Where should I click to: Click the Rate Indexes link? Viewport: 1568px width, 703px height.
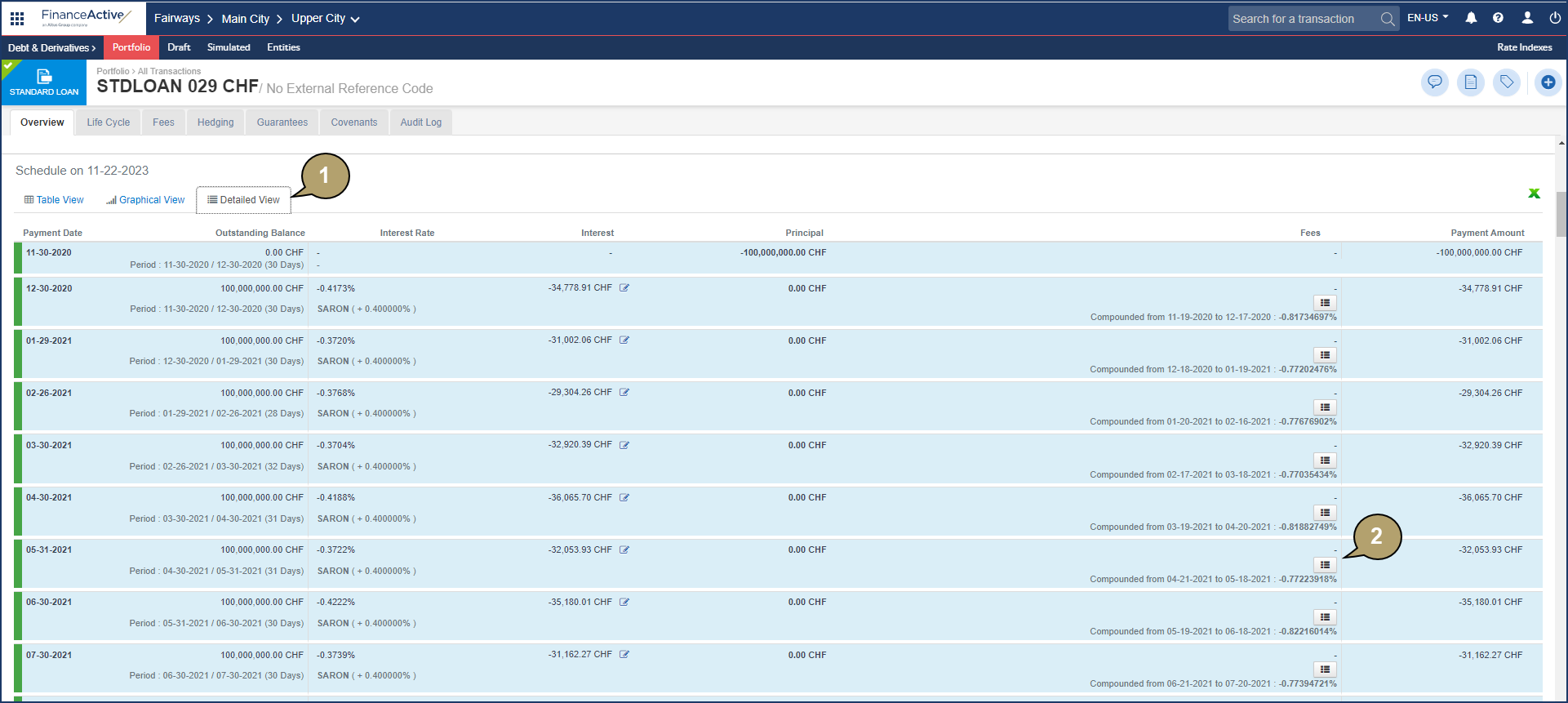point(1524,47)
